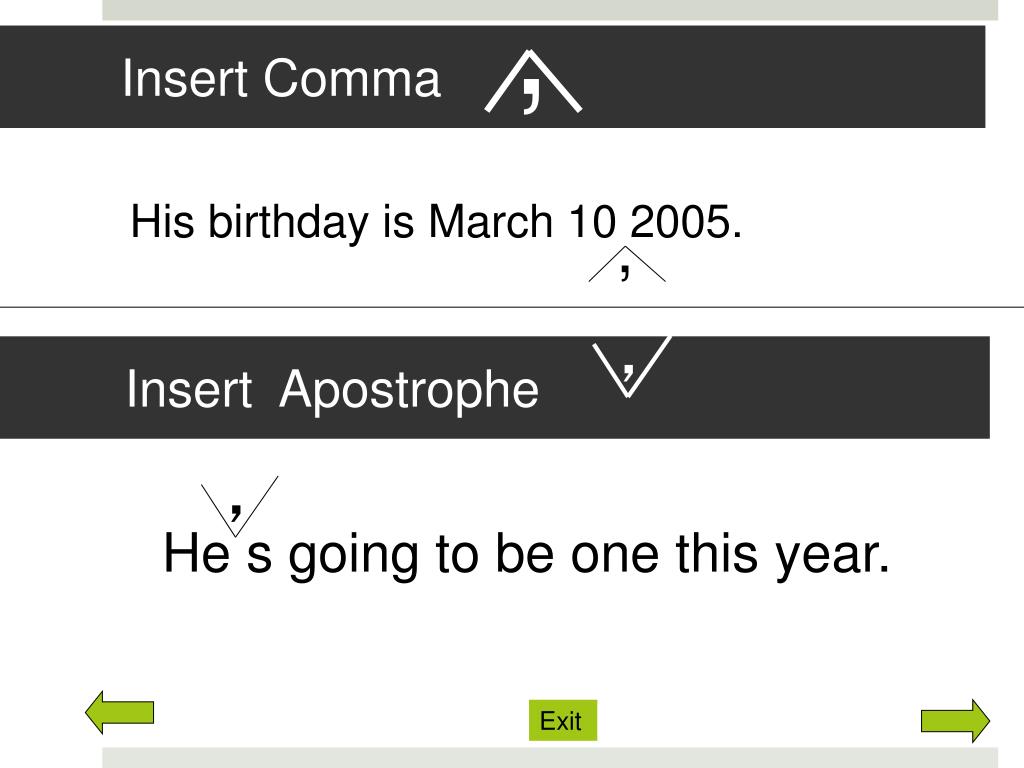
Task: Click the word this in second sentence
Action: (716, 552)
